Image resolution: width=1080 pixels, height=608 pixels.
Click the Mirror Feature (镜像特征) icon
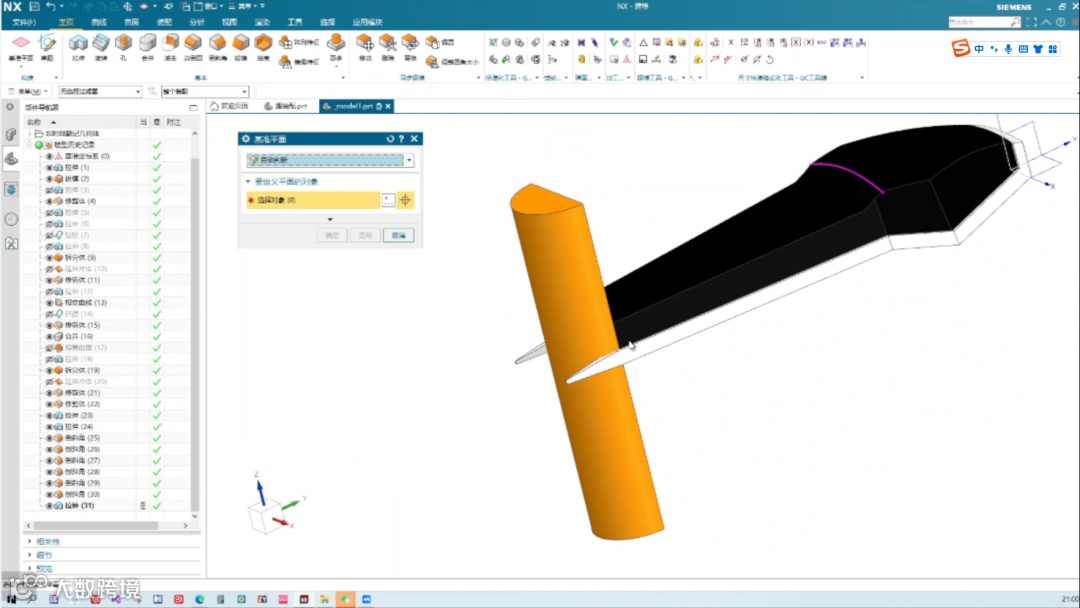(x=299, y=62)
